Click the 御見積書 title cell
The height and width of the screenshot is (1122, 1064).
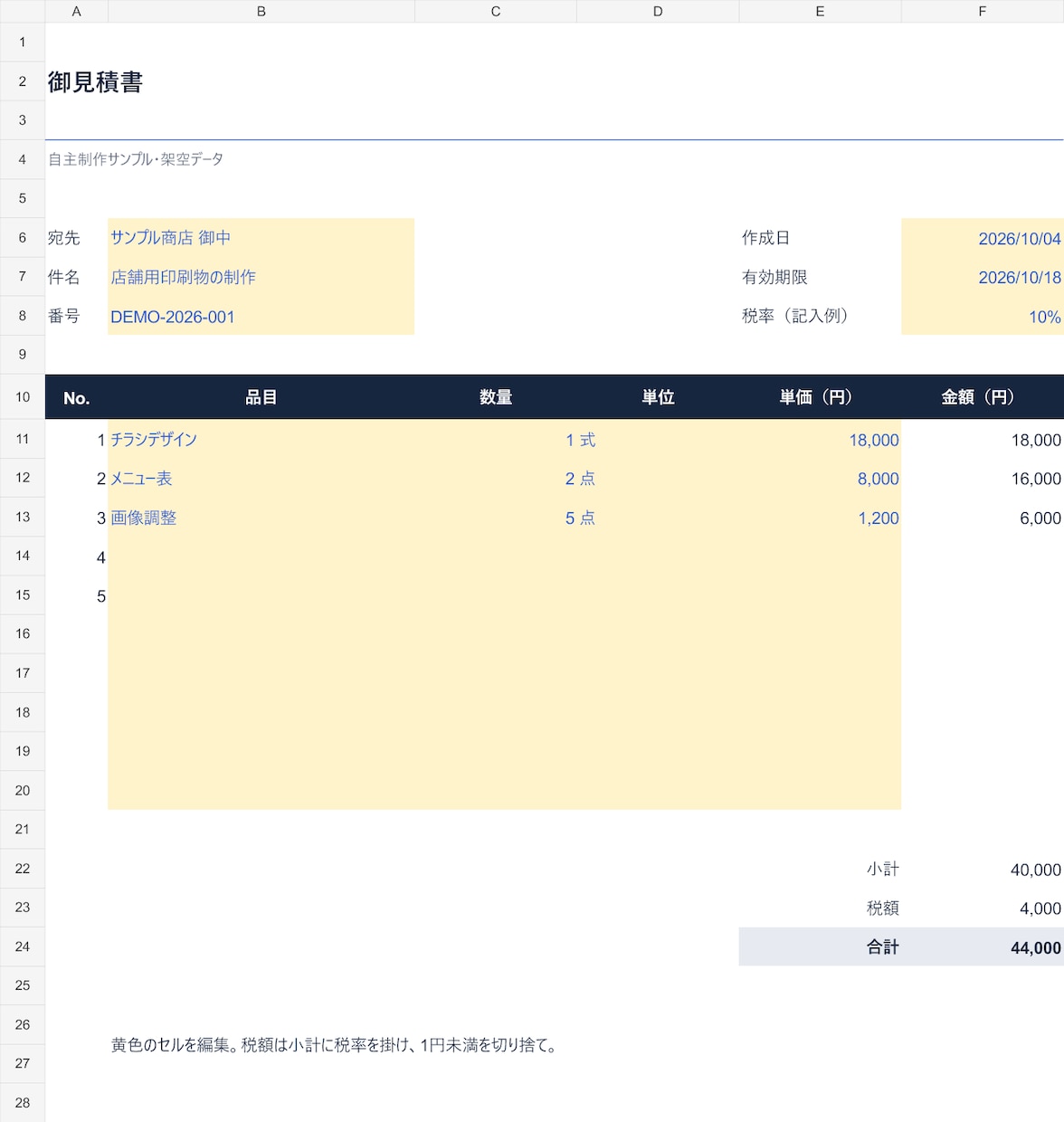(95, 82)
